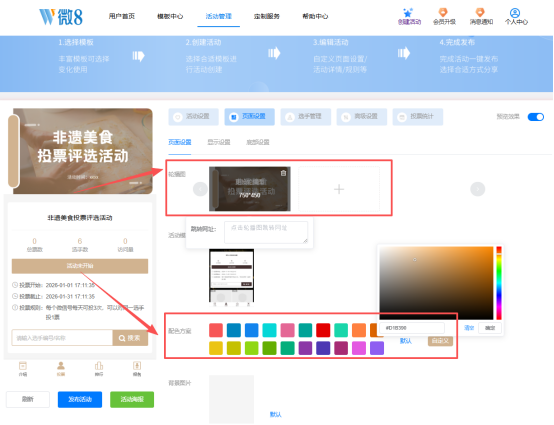Open 个人中心 profile icon

tap(515, 13)
